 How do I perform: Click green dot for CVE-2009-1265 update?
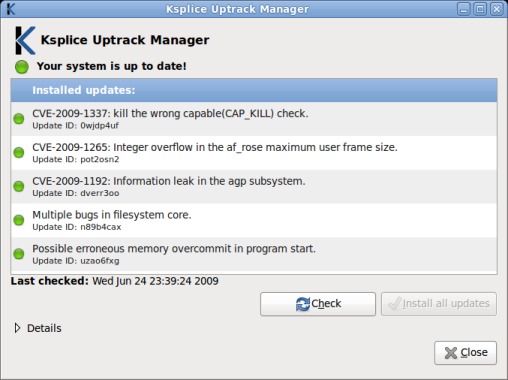[x=19, y=153]
